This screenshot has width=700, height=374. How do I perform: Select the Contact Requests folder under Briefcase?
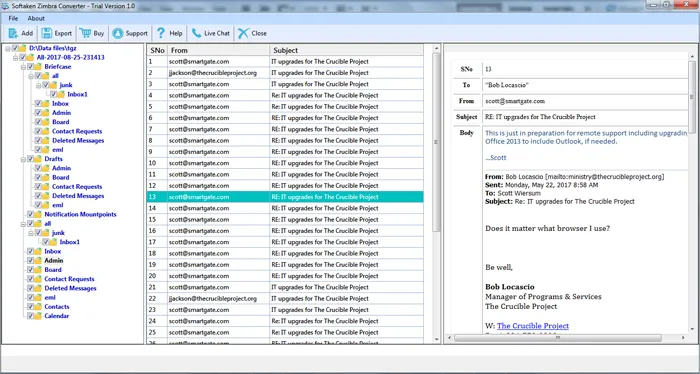(x=77, y=131)
